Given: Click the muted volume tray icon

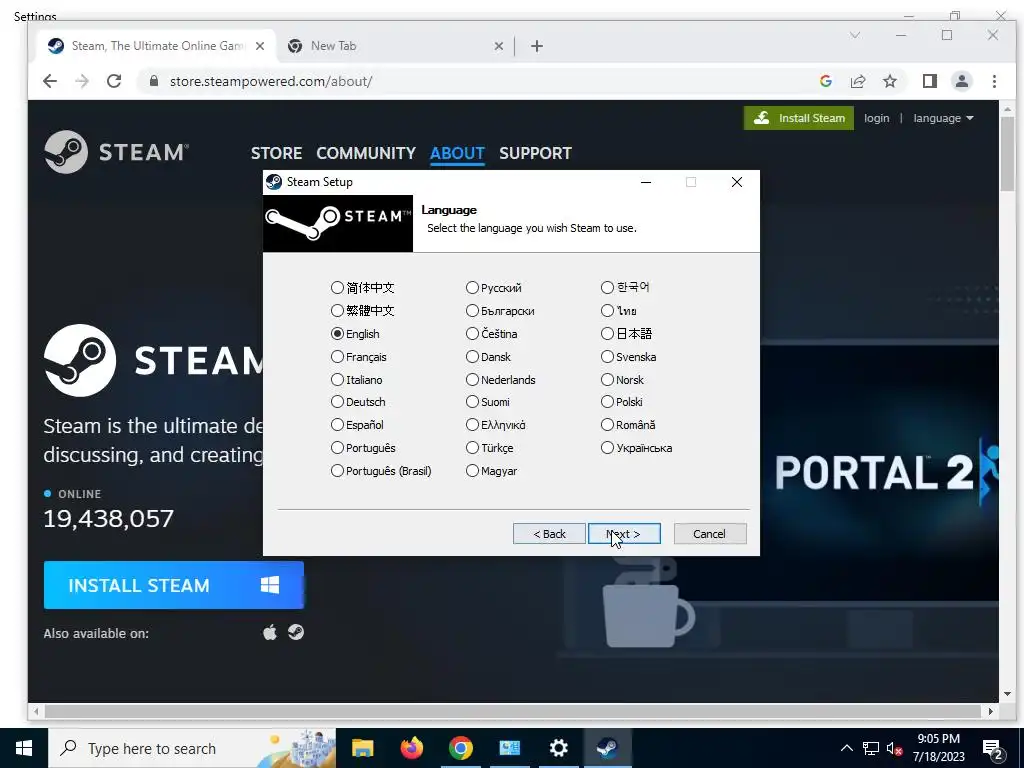Looking at the screenshot, I should pos(894,748).
